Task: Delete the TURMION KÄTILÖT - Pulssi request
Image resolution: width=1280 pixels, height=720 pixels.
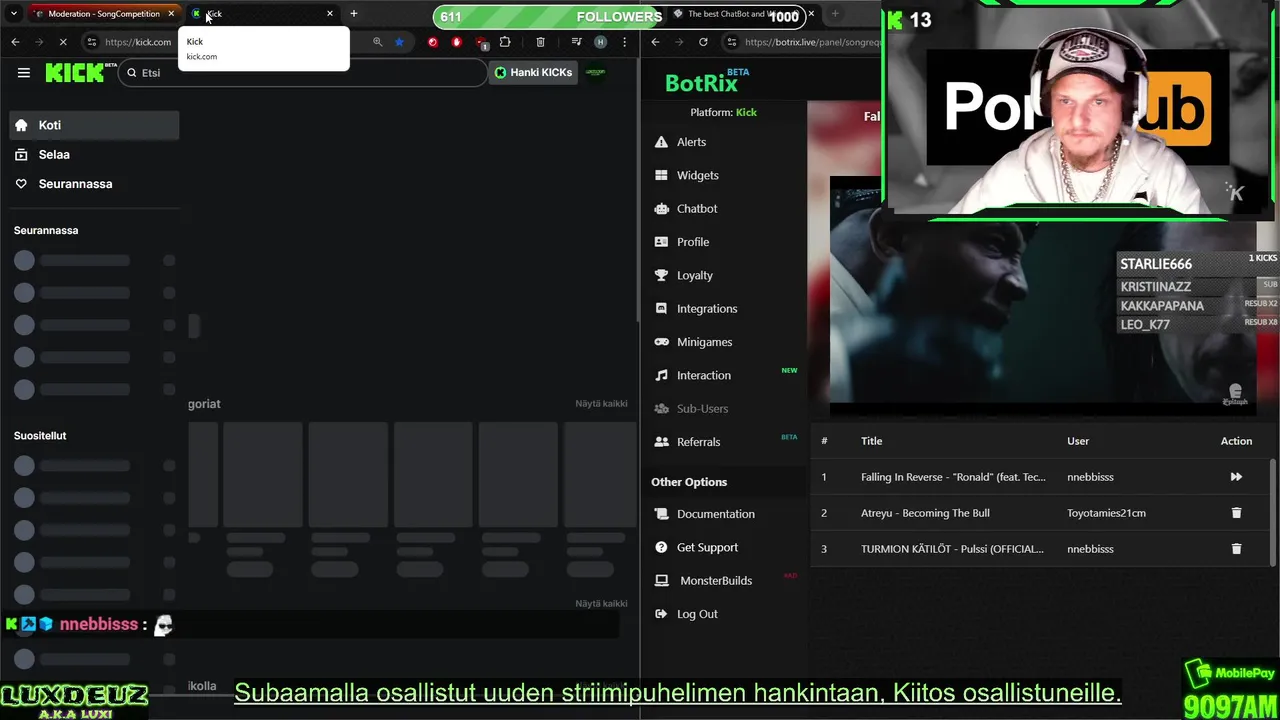Action: pos(1236,549)
